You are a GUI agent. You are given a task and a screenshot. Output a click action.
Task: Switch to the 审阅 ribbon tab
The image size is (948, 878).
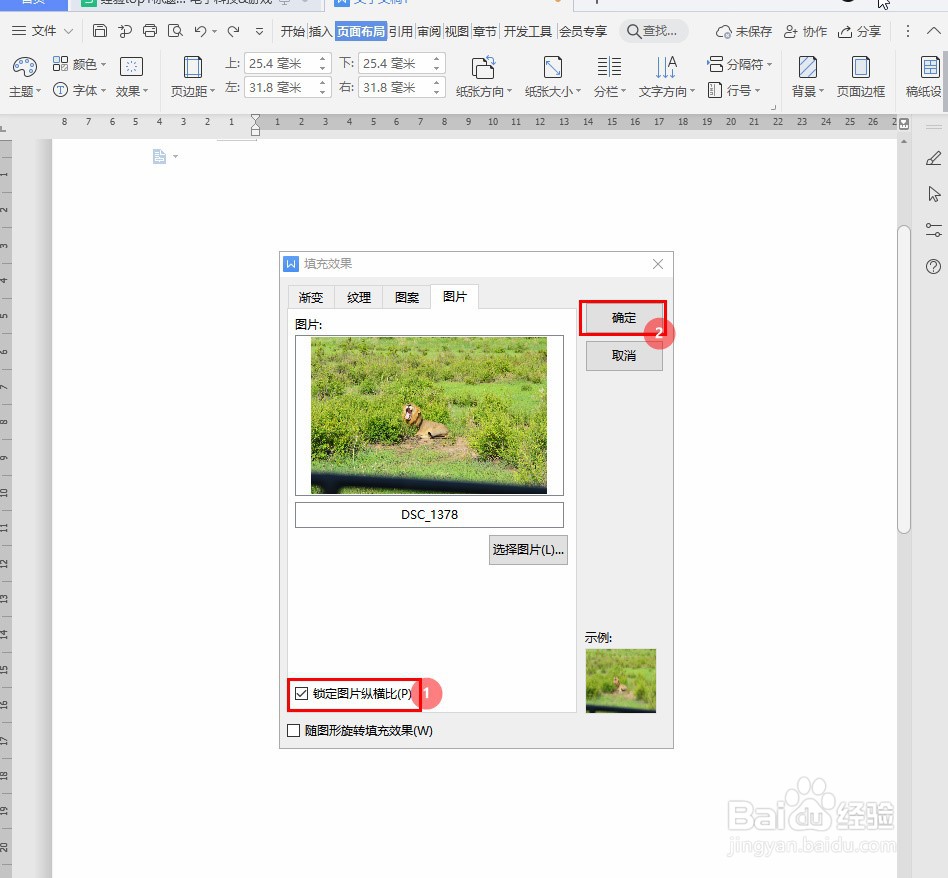429,31
